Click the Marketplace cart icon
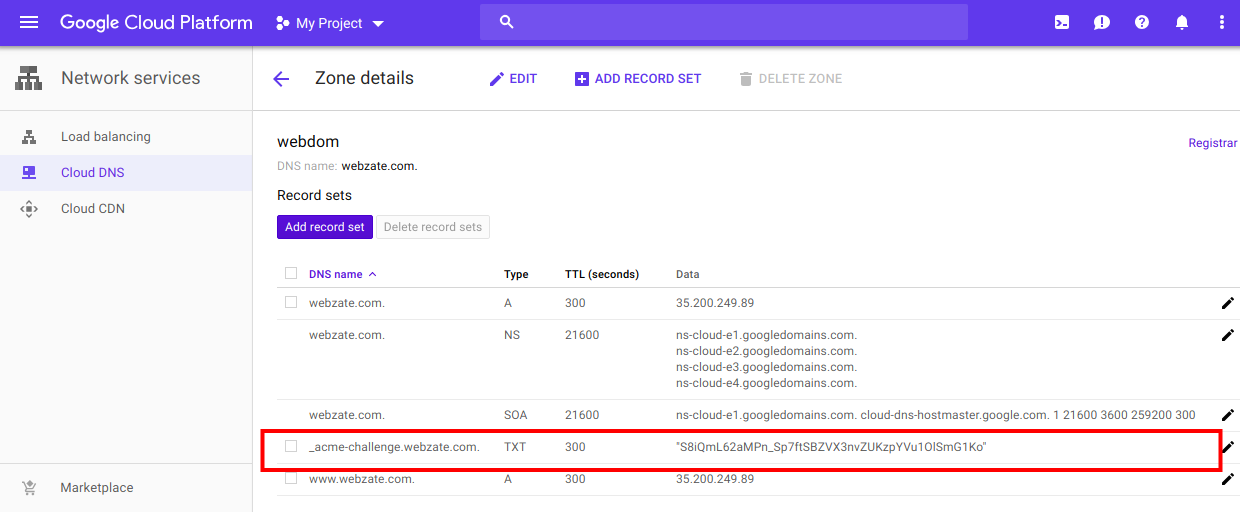The width and height of the screenshot is (1240, 512). tap(29, 488)
